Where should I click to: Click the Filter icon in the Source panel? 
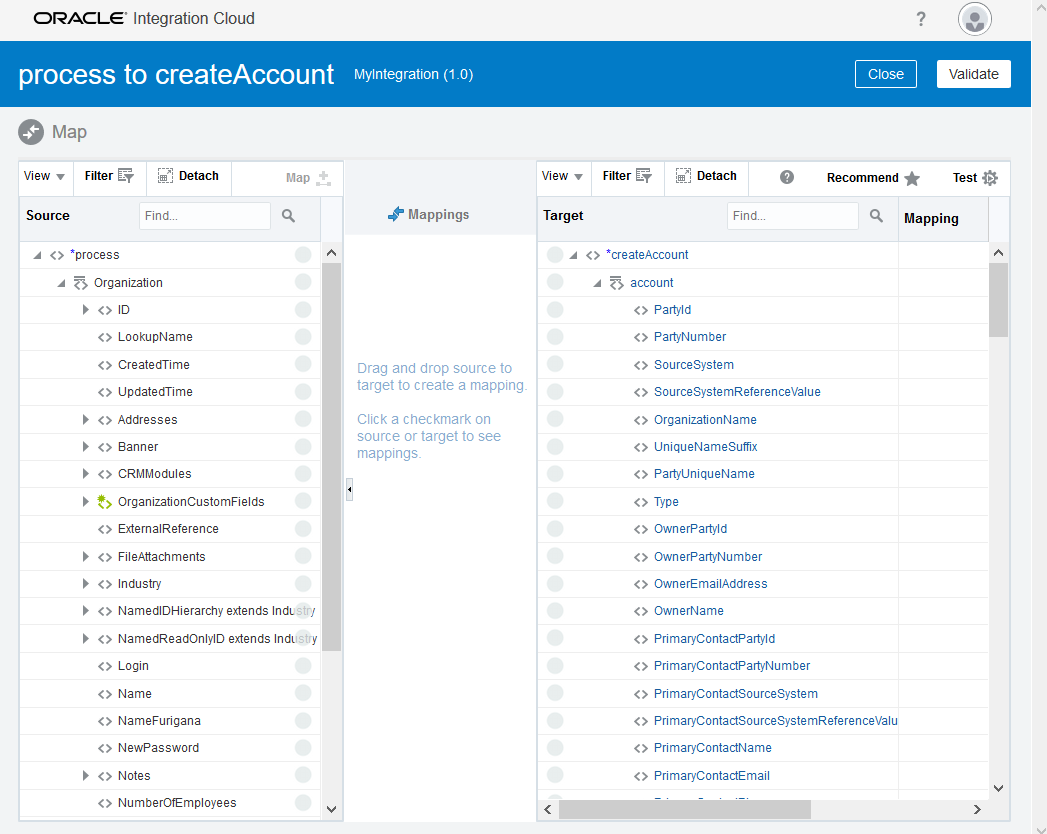click(128, 175)
